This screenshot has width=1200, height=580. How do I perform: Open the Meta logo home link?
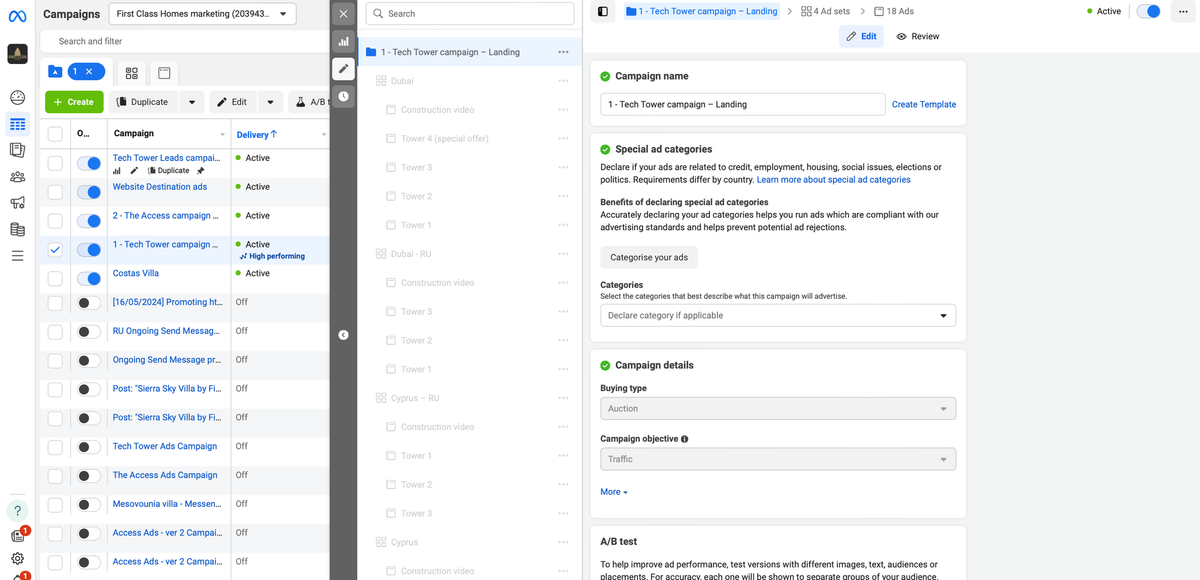17,14
